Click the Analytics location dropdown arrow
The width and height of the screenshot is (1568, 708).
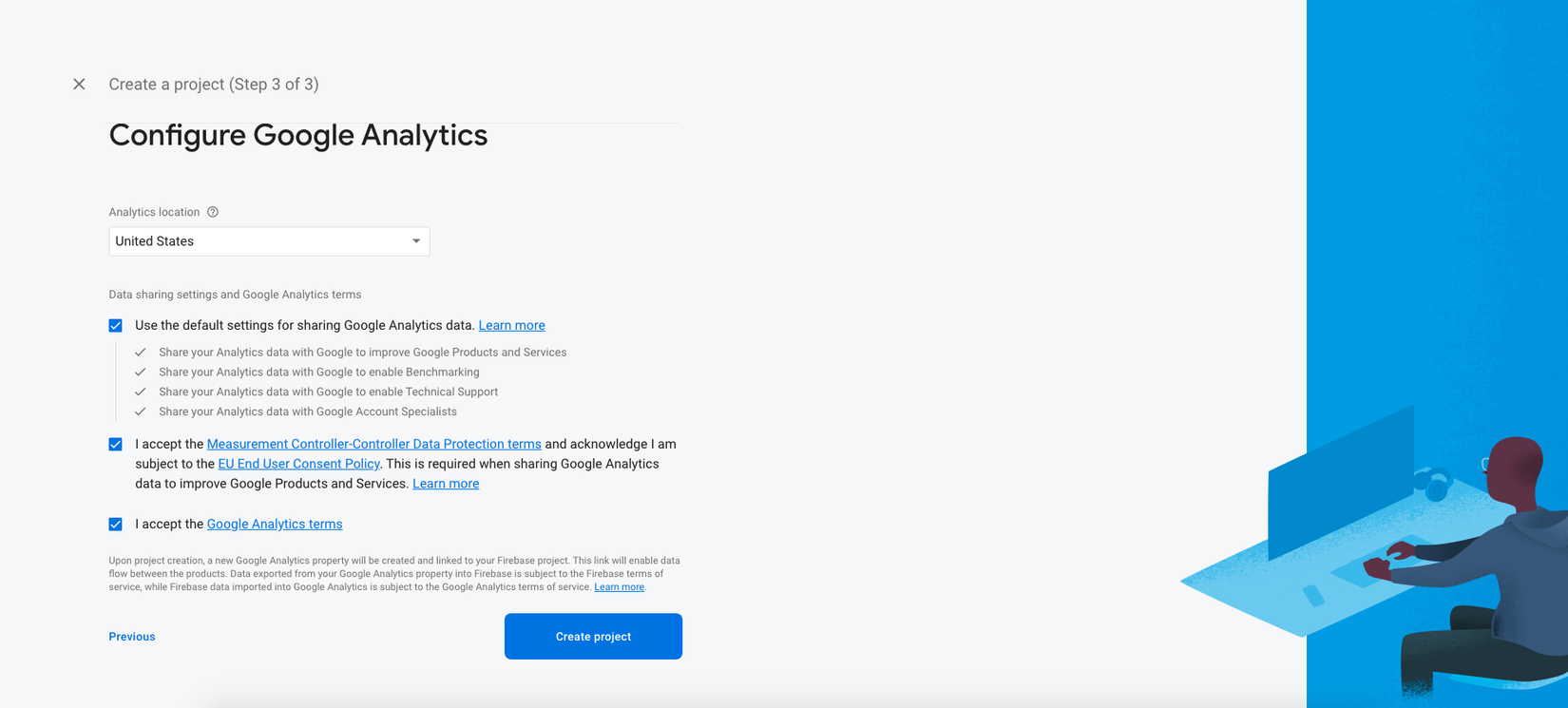pyautogui.click(x=416, y=241)
